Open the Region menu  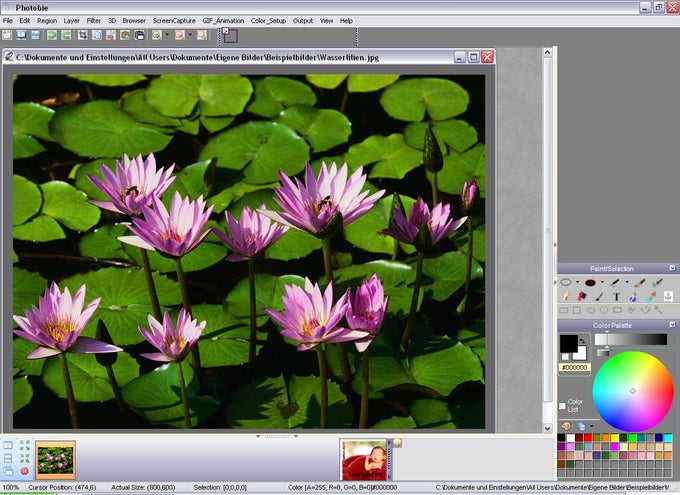[47, 20]
